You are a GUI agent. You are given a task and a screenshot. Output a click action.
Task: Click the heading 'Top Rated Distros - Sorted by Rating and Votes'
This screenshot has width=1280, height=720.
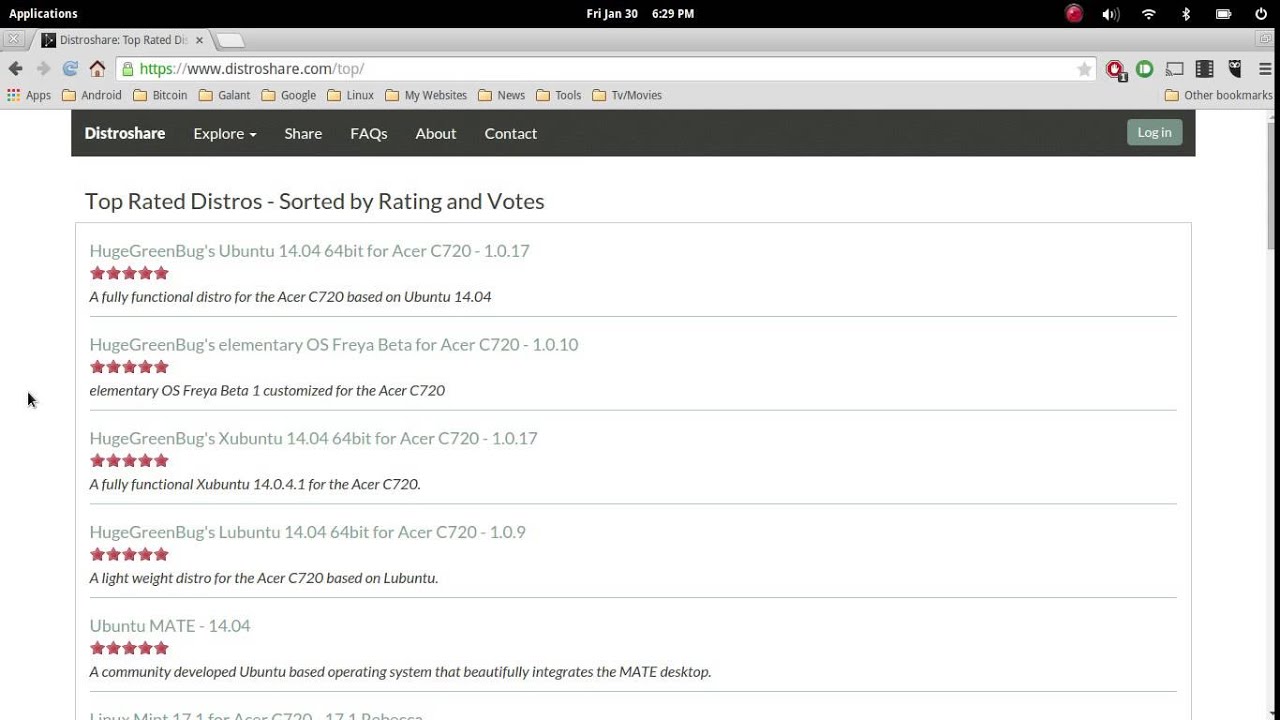point(315,201)
